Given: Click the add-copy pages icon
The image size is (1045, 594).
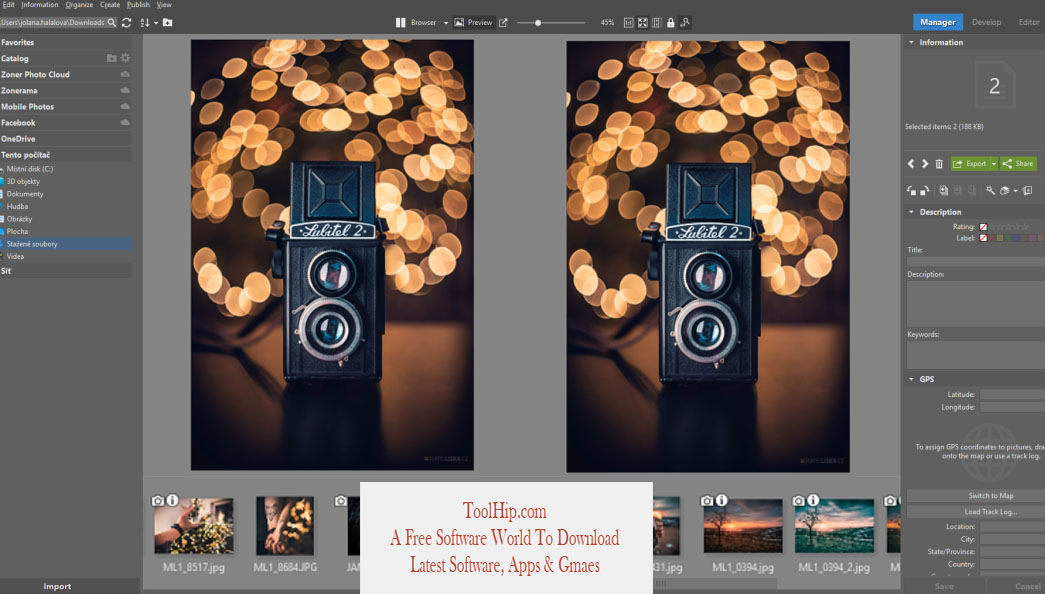Looking at the screenshot, I should (x=944, y=191).
